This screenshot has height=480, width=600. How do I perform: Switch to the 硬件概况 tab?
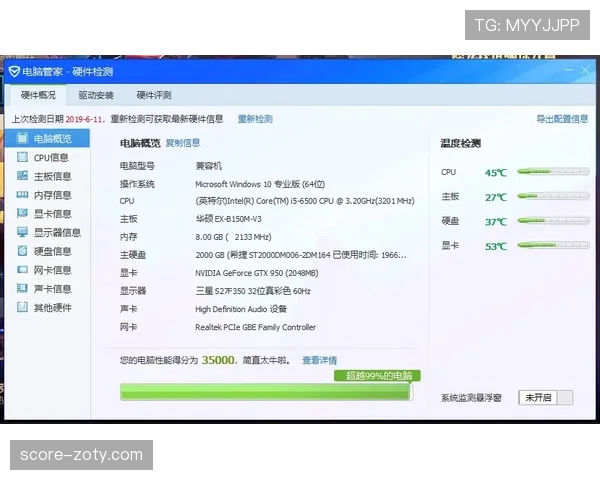[x=38, y=95]
